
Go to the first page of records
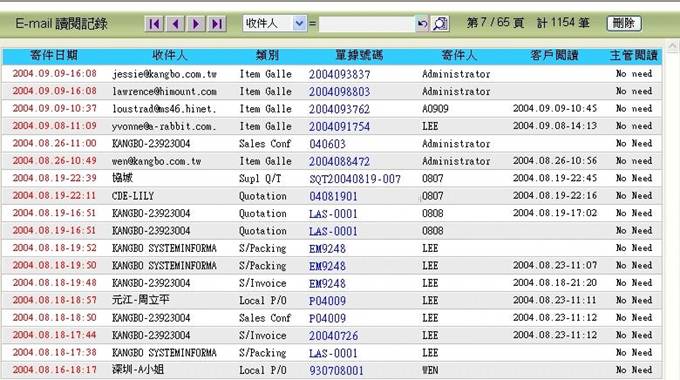coord(154,23)
